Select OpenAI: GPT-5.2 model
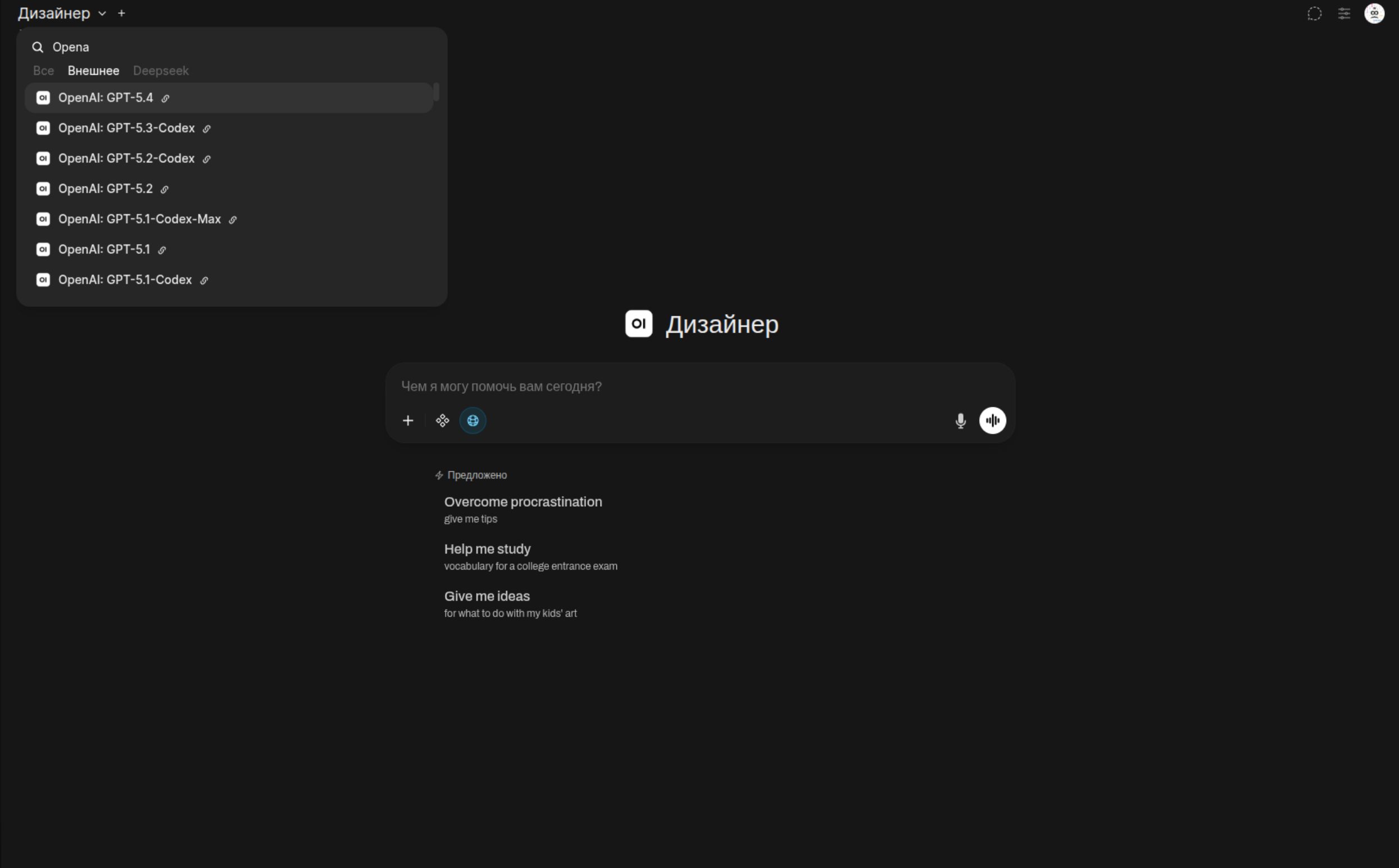This screenshot has width=1399, height=868. pos(106,189)
